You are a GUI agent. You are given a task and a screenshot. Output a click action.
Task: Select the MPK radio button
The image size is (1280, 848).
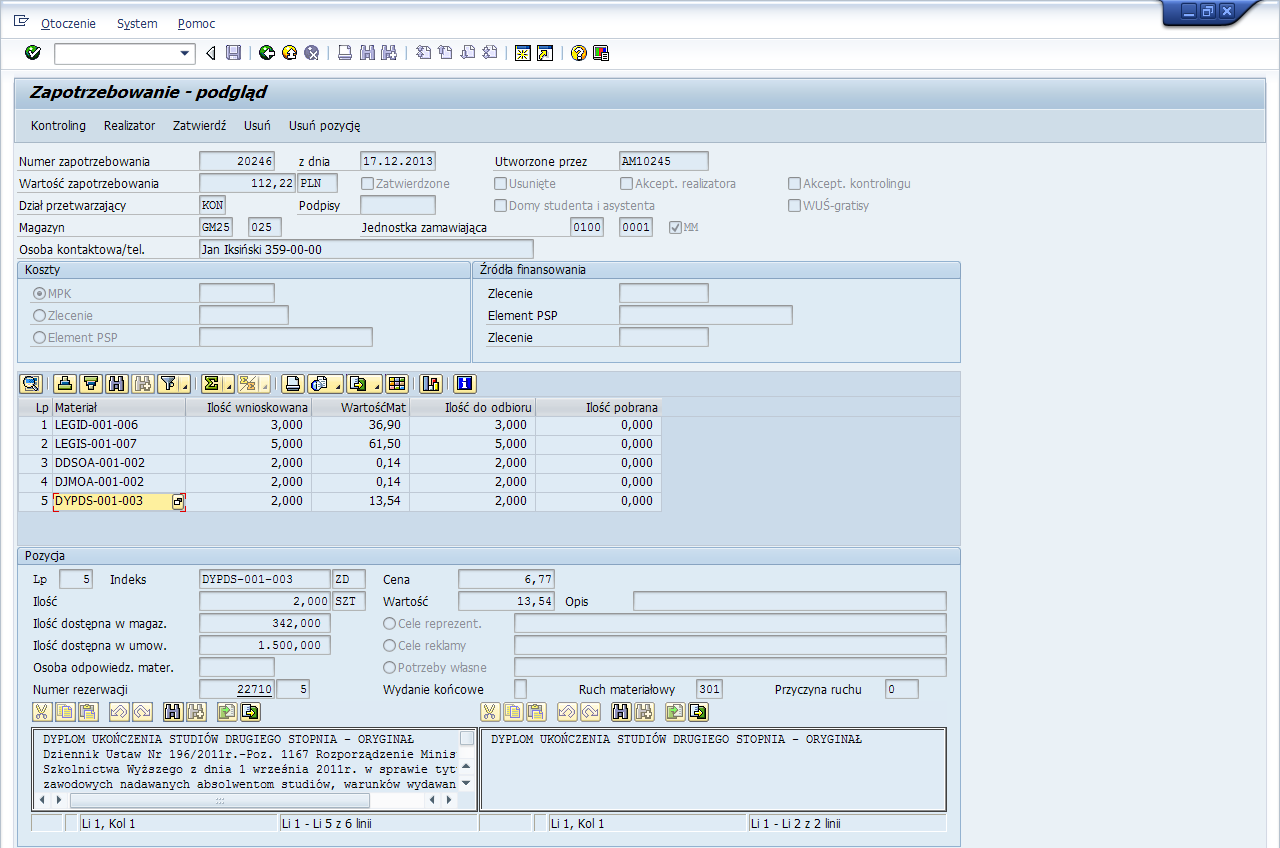pyautogui.click(x=40, y=293)
